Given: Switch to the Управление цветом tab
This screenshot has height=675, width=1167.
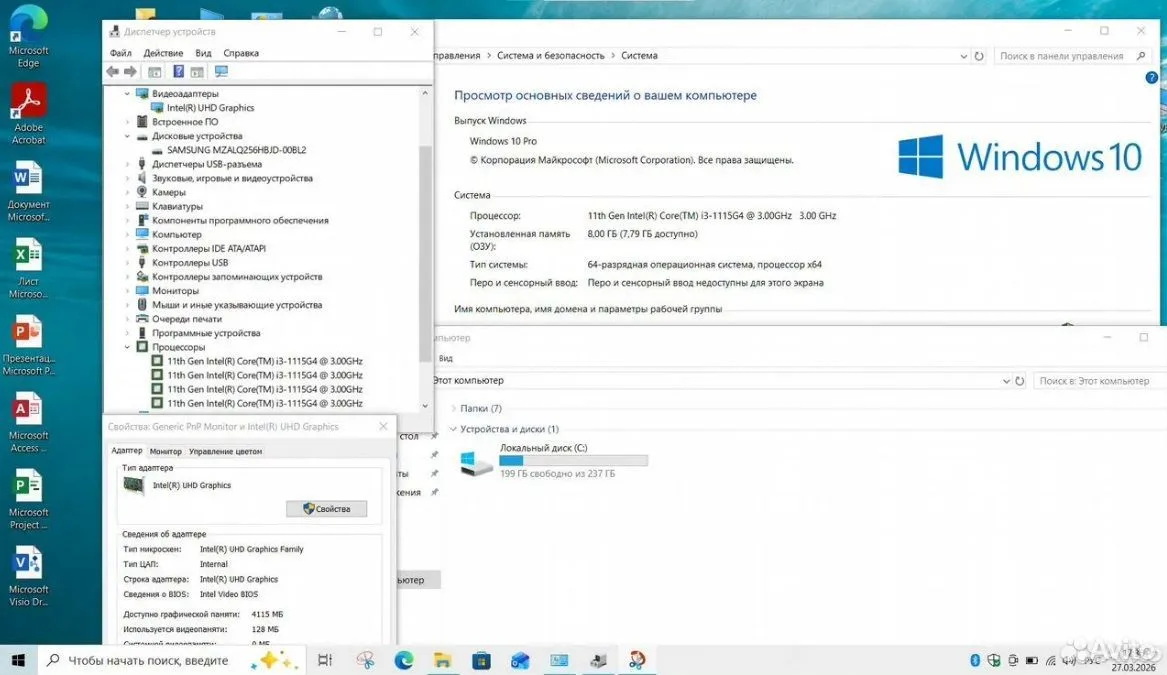Looking at the screenshot, I should point(226,452).
